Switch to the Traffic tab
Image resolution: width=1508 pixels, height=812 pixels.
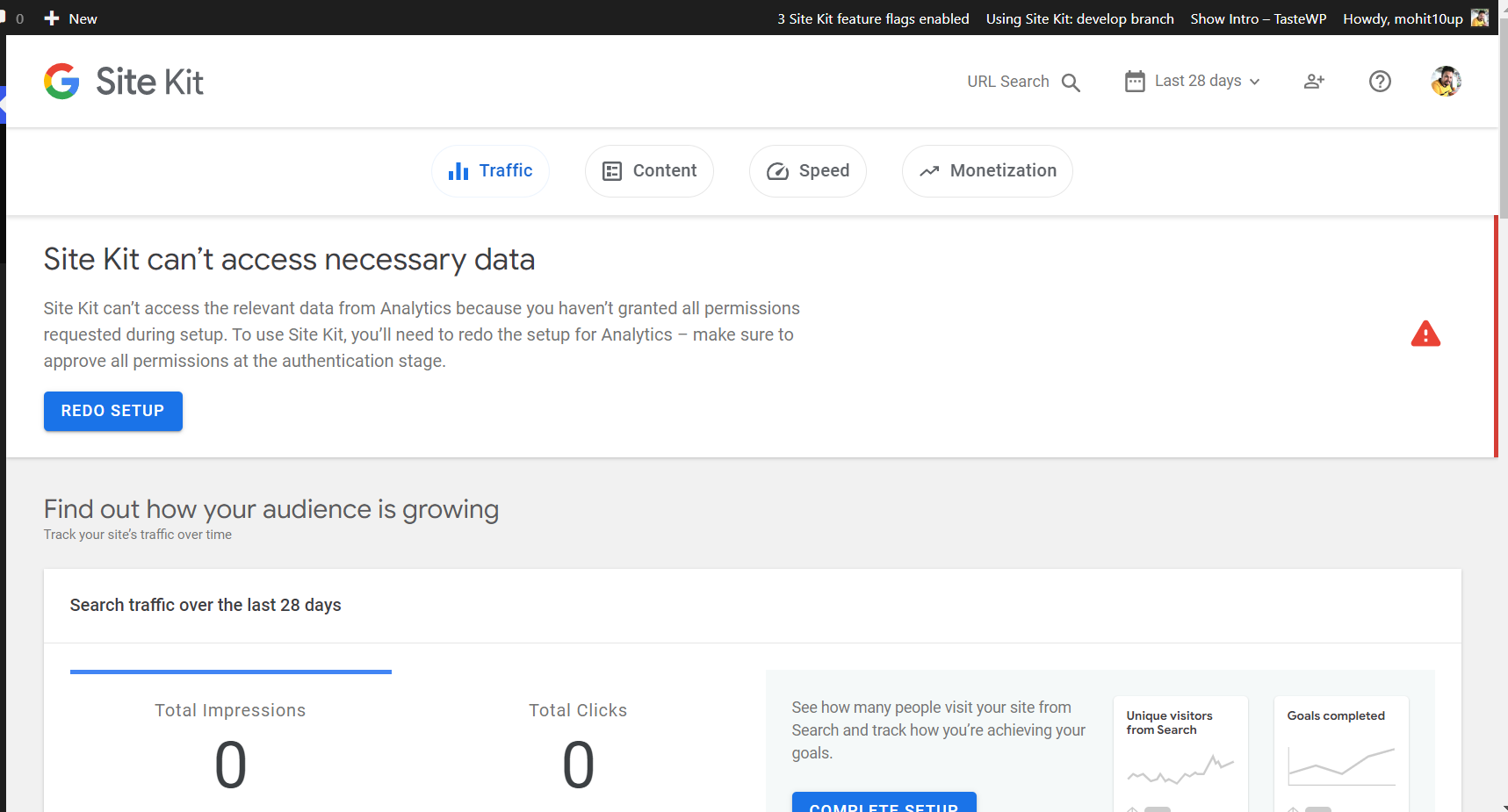pyautogui.click(x=490, y=171)
